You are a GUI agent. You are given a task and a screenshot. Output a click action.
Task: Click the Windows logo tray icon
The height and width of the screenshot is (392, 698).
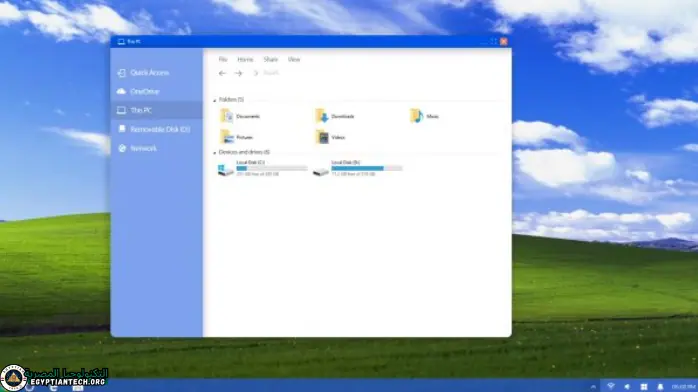(644, 387)
